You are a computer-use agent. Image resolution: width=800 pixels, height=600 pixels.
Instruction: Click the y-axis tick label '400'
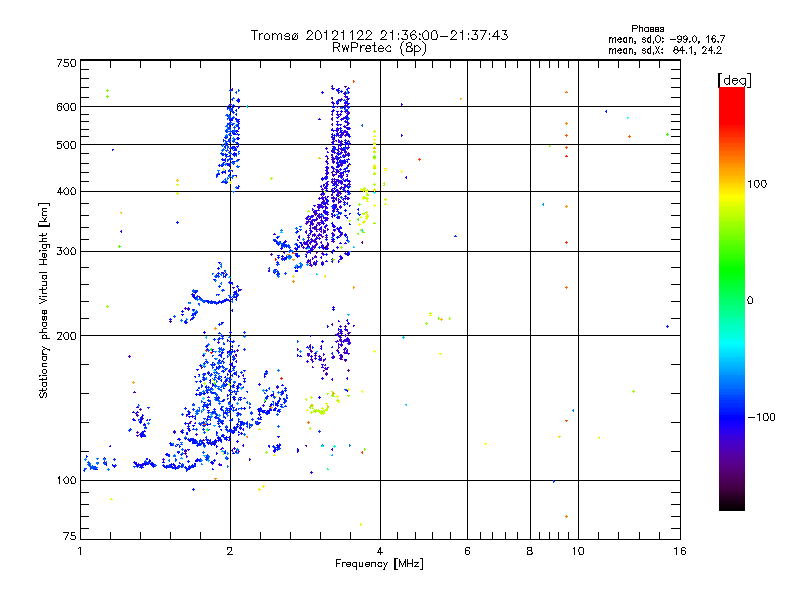pos(67,192)
